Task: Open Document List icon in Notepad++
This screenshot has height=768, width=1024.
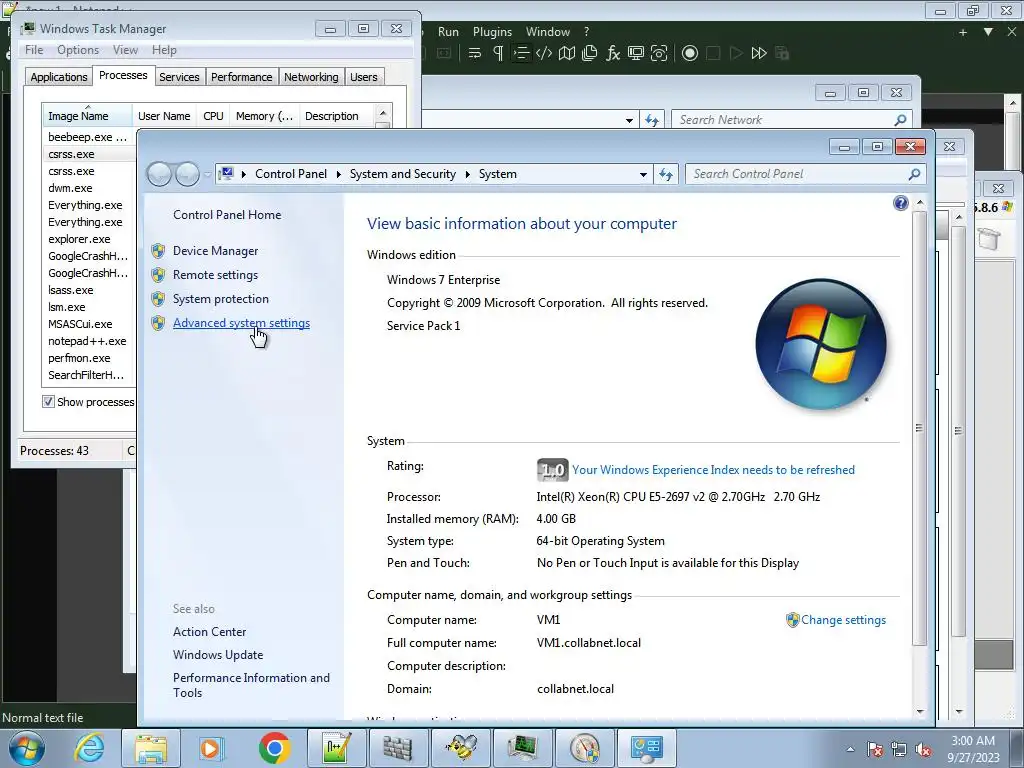Action: (x=590, y=53)
